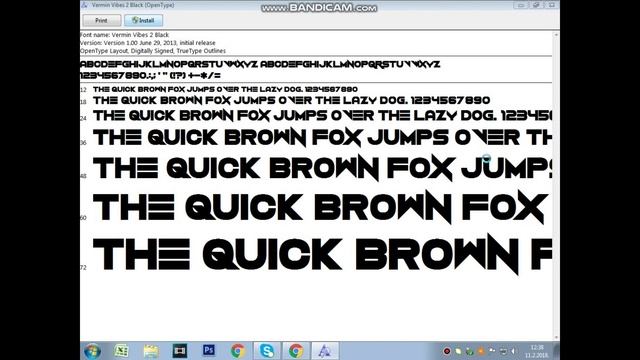Click the font viewer window title icon
This screenshot has height=360, width=640.
[84, 5]
